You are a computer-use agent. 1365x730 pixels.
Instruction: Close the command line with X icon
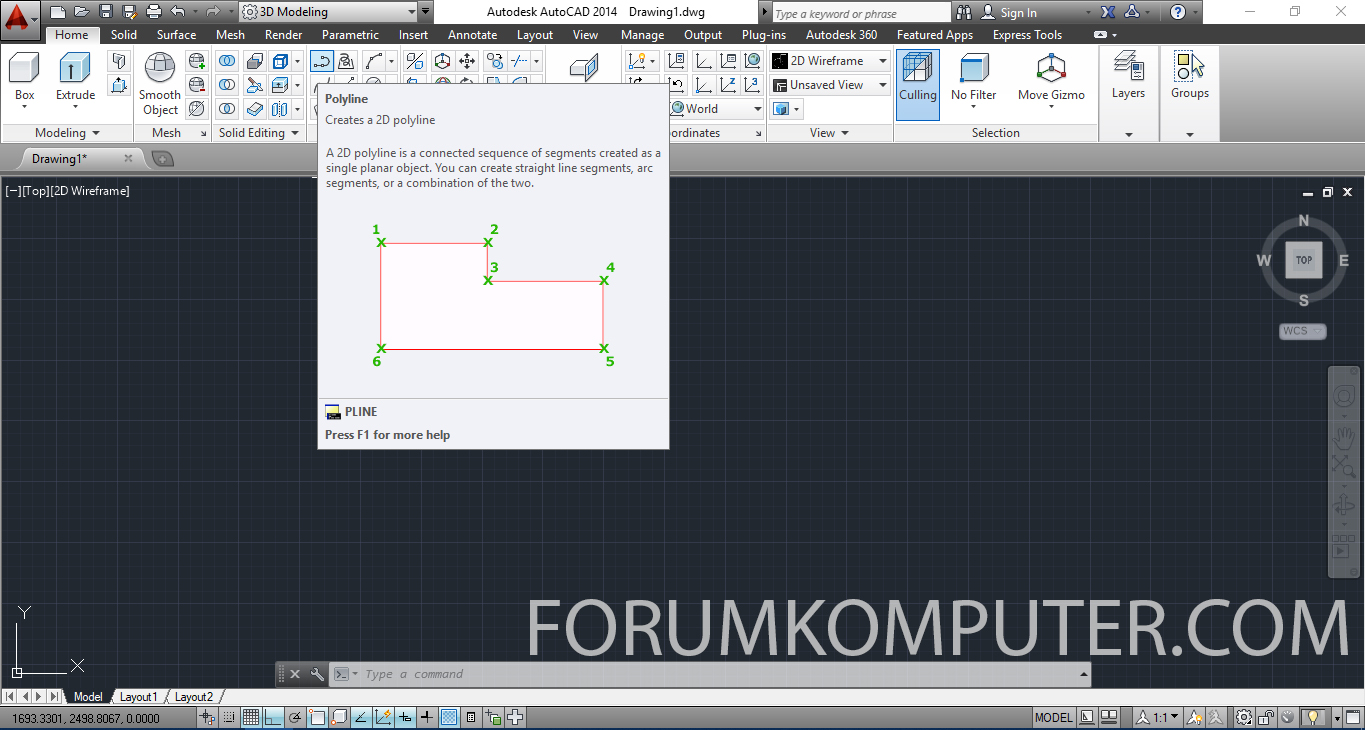tap(295, 674)
